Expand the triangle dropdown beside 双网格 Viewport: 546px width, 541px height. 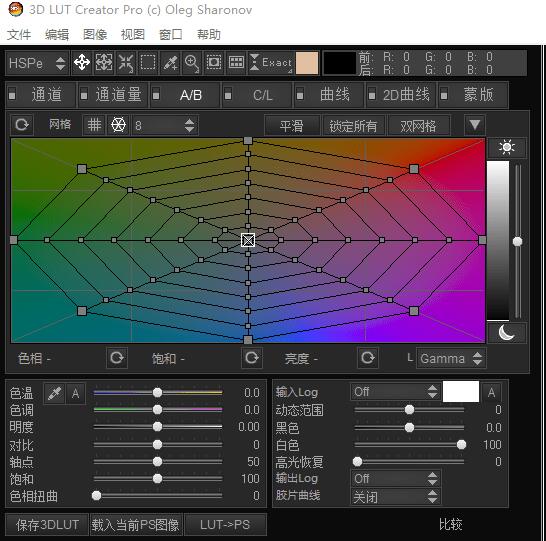tap(475, 125)
